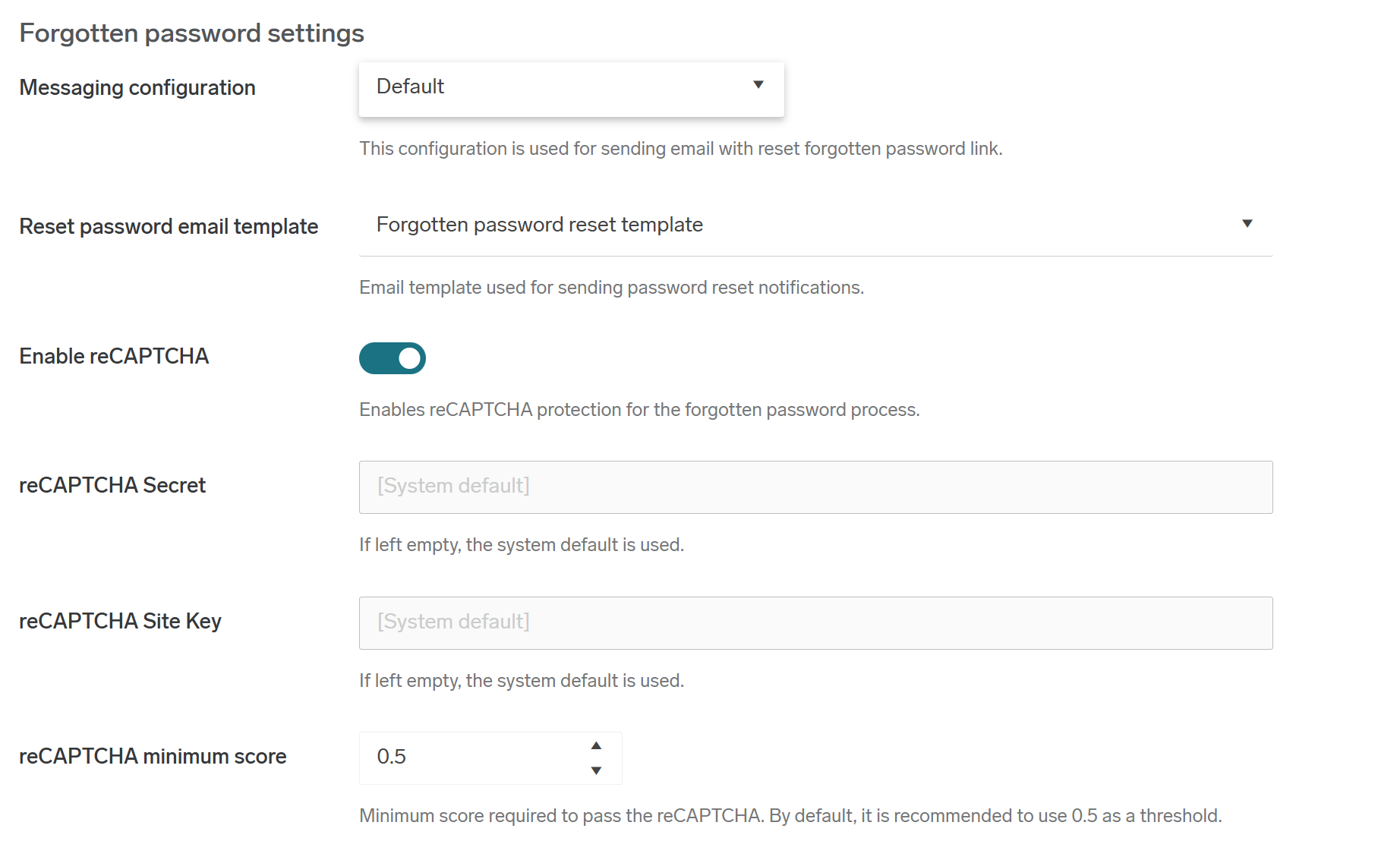Focus the reCAPTCHA Secret field
The height and width of the screenshot is (860, 1400).
click(815, 487)
